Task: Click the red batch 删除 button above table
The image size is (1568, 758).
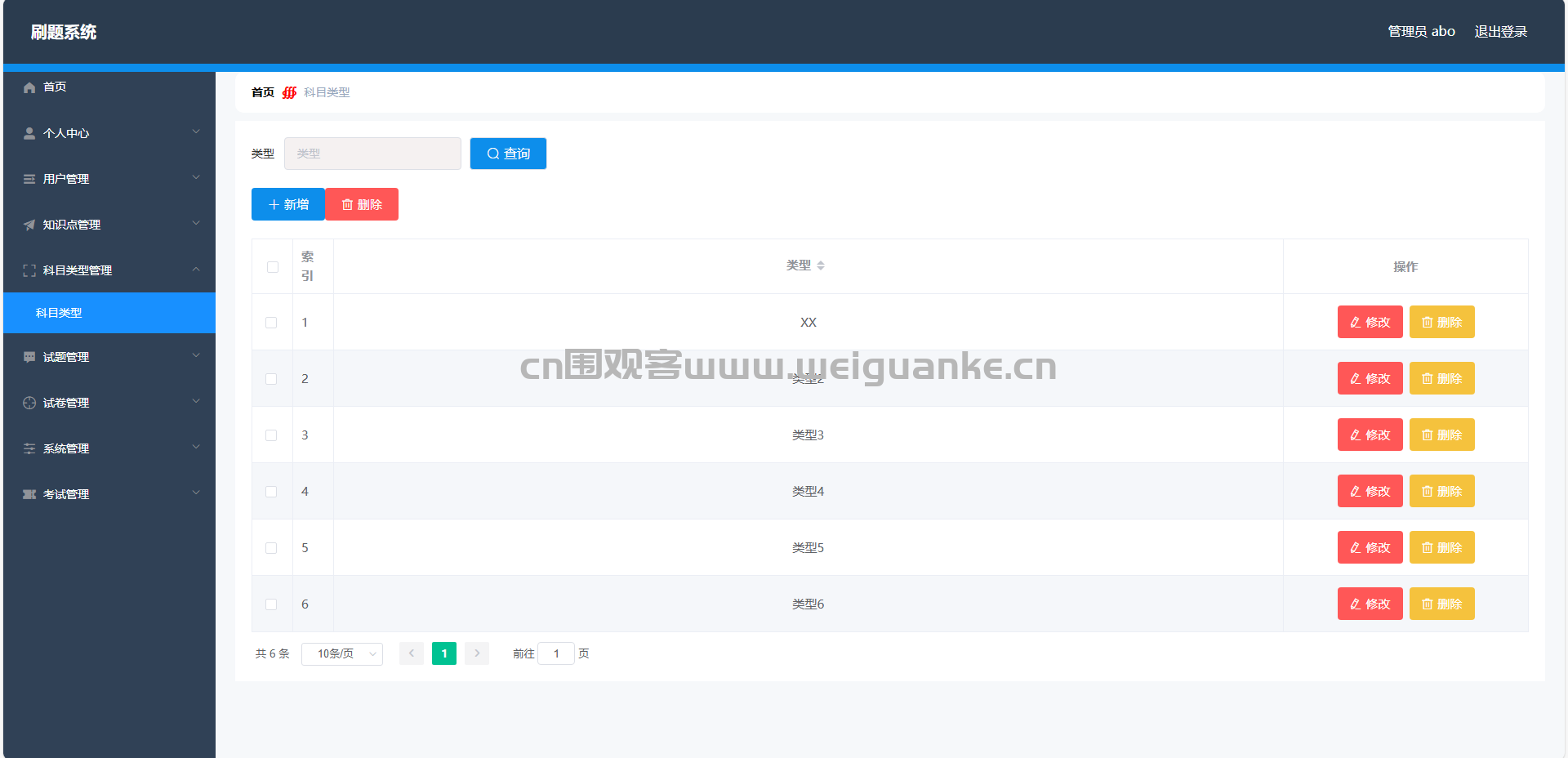Action: (362, 204)
